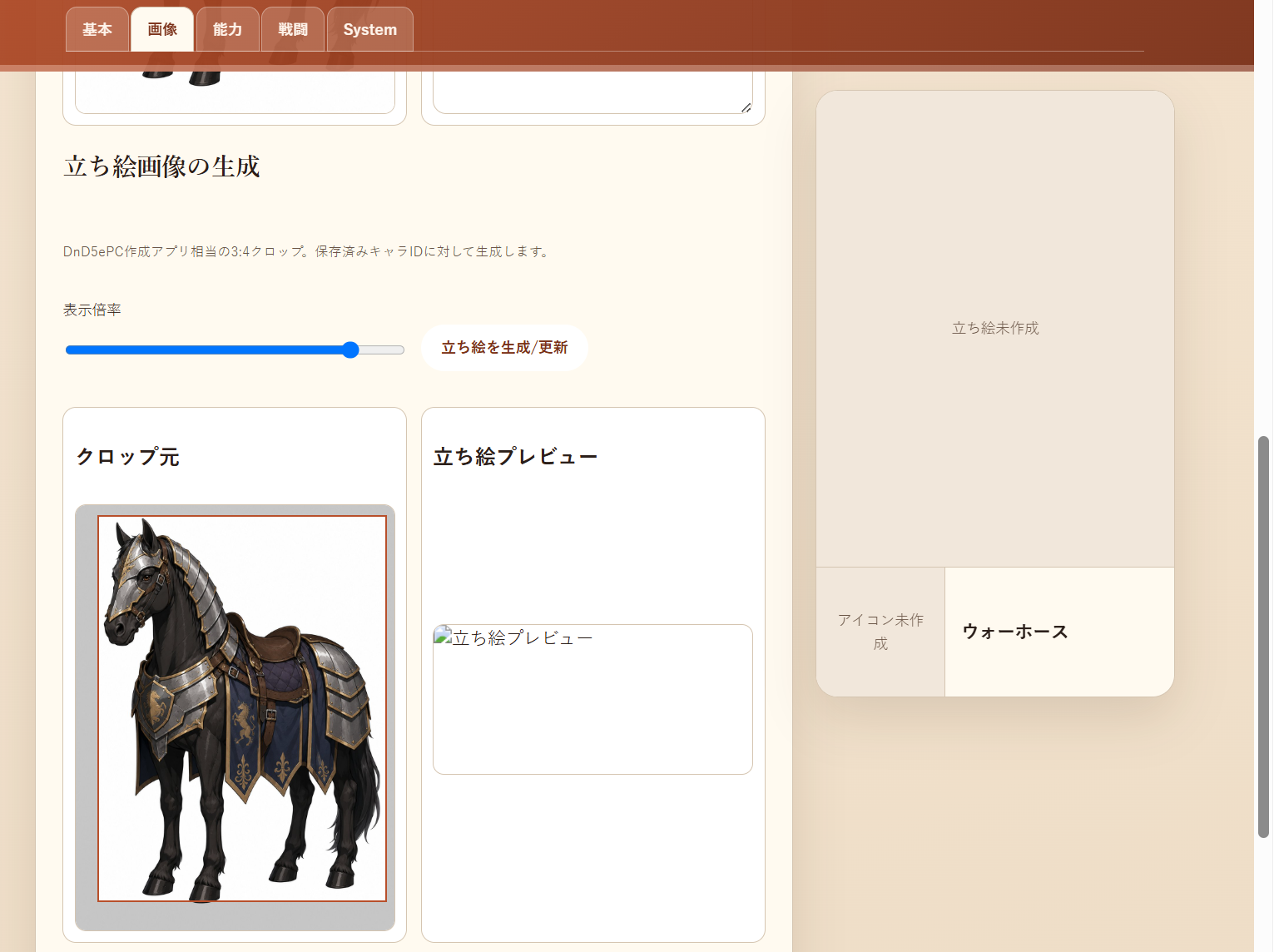1274x952 pixels.
Task: Click the 立ち絵未作成 portrait placeholder
Action: point(995,329)
